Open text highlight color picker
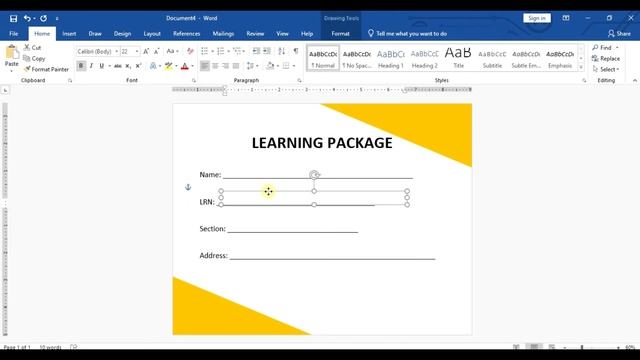The width and height of the screenshot is (640, 360). pyautogui.click(x=176, y=66)
